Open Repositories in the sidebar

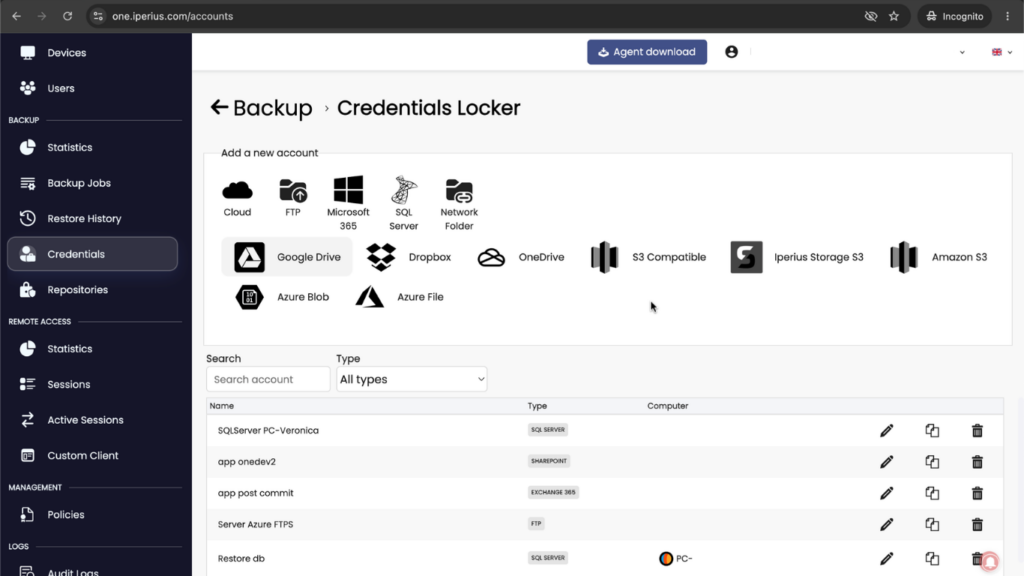pos(78,290)
